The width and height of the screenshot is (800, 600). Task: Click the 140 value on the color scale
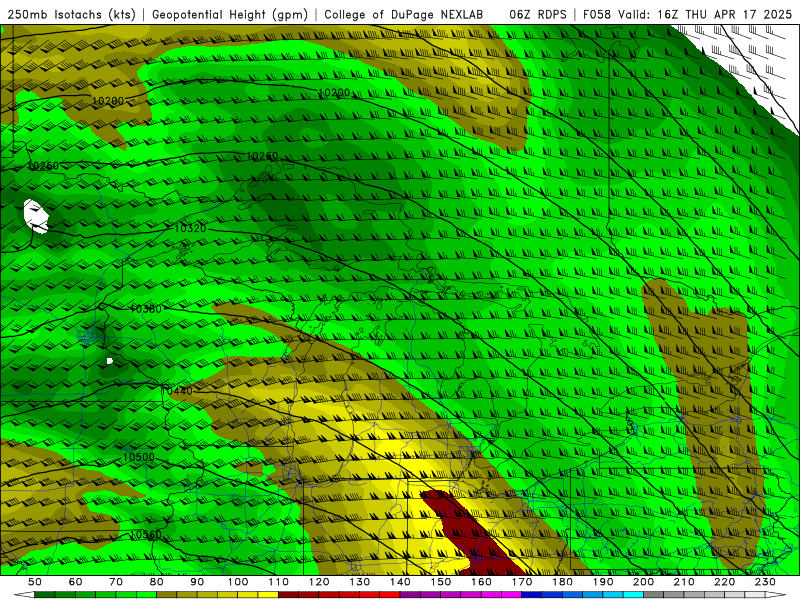400,582
